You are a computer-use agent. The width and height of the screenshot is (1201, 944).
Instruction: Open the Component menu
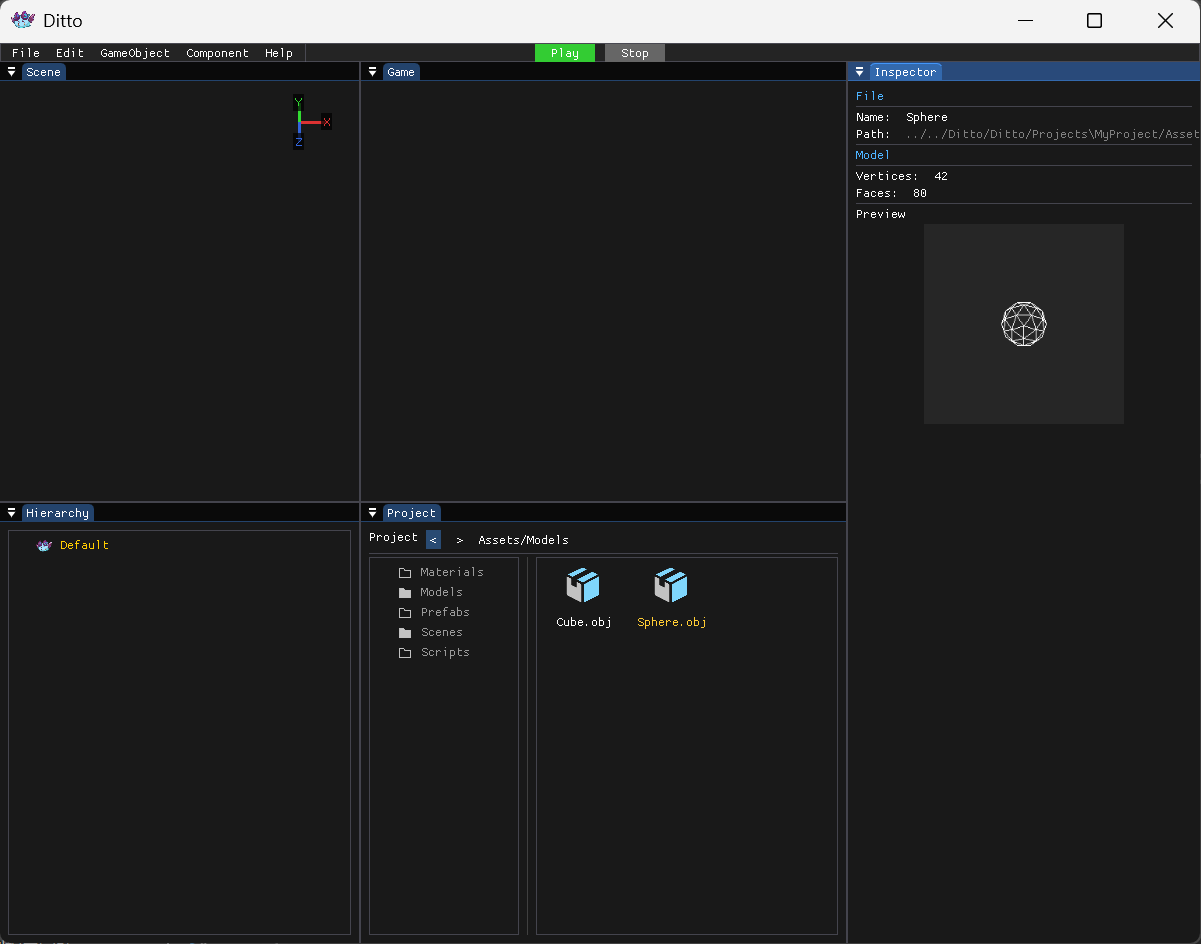217,53
